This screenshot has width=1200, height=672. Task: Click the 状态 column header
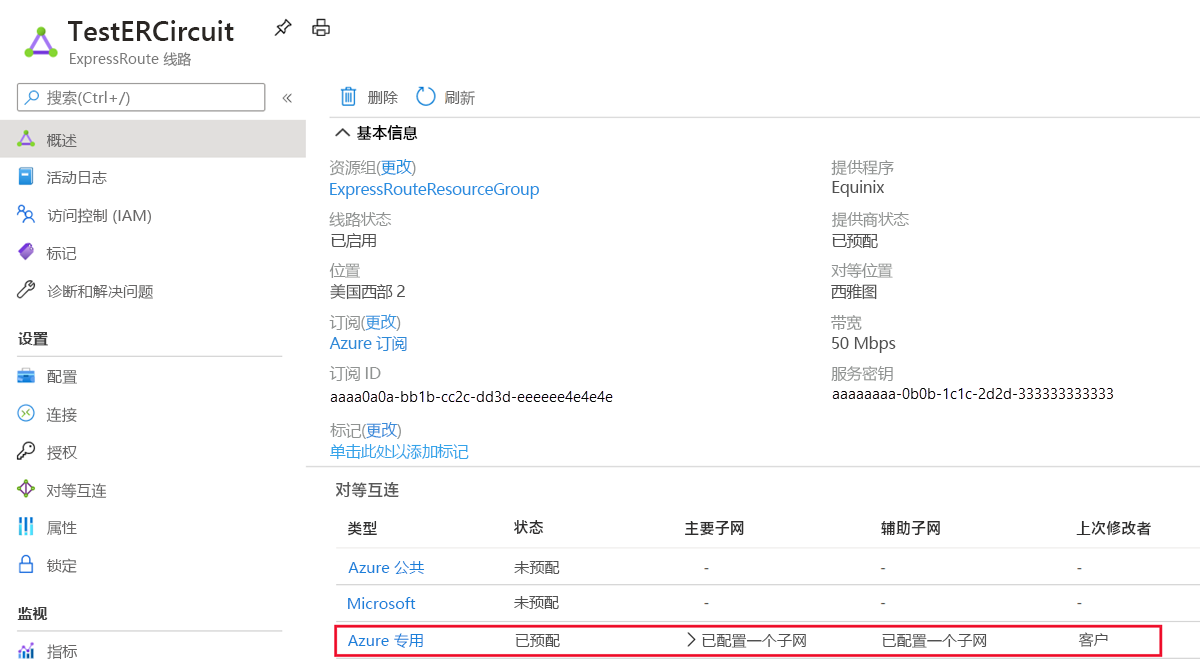[529, 527]
